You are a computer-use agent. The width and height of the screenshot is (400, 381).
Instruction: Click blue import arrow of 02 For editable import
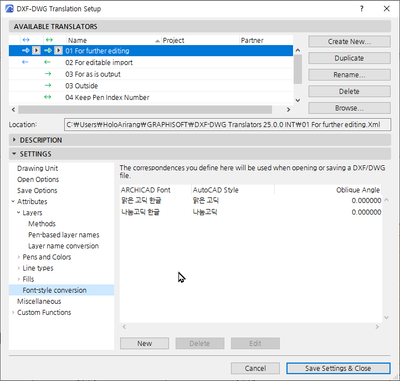pos(25,62)
